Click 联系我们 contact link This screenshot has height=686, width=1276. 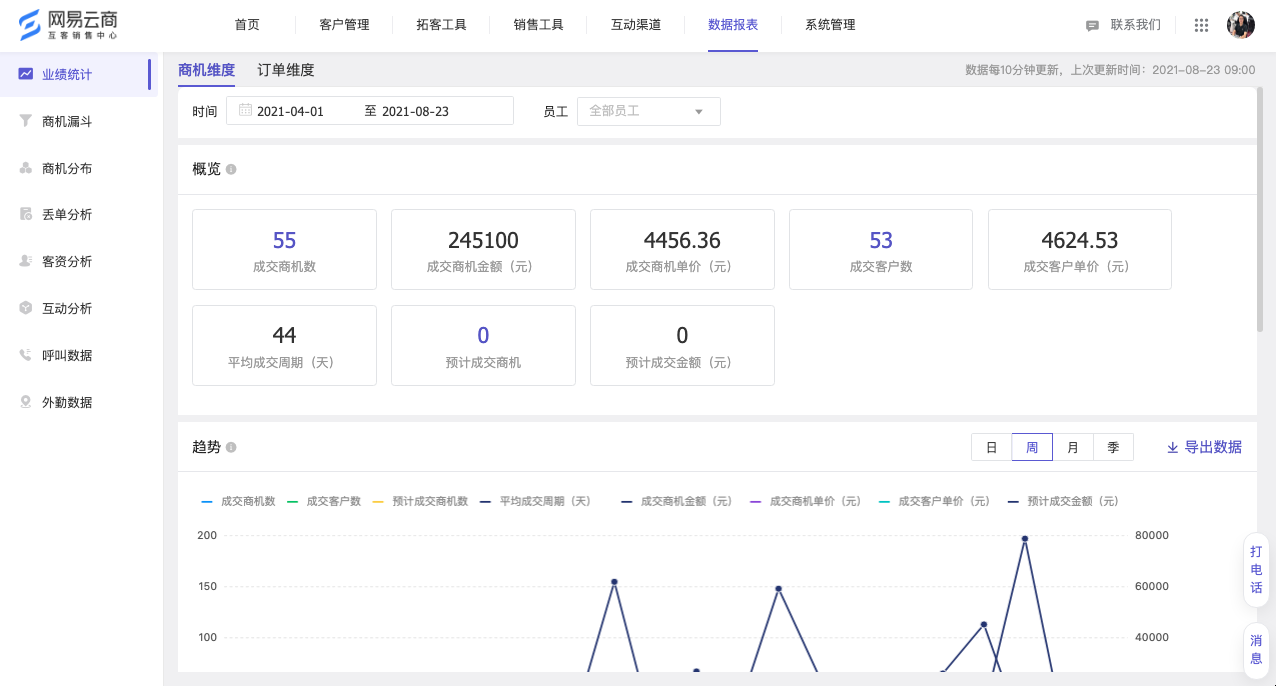pos(1124,25)
